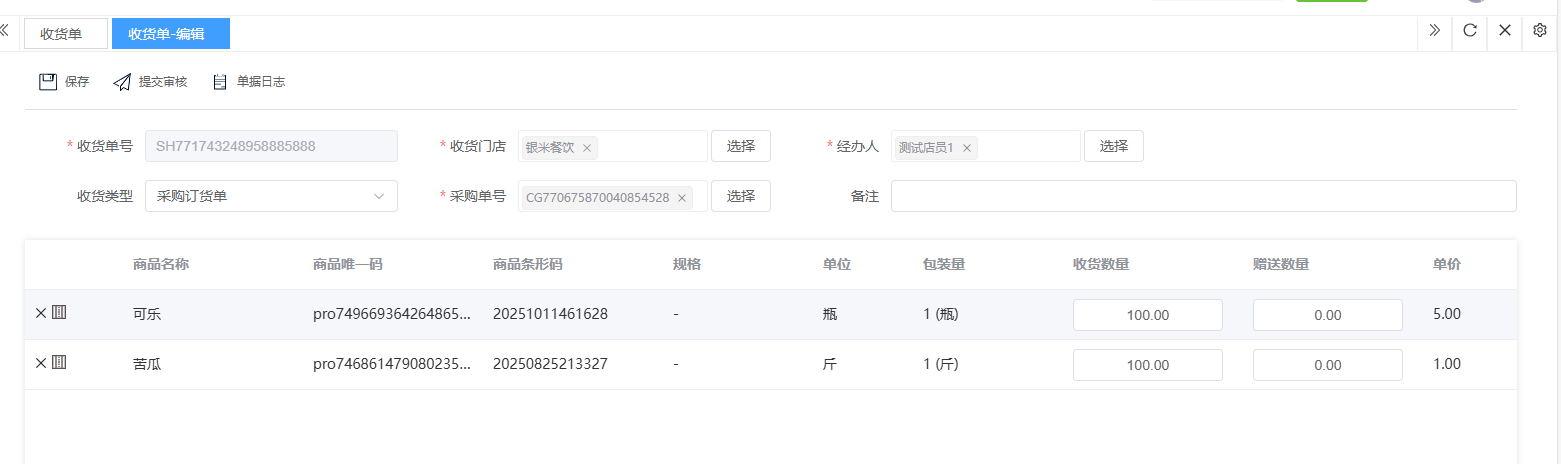The width and height of the screenshot is (1561, 464).
Task: Remove the 银米餐饮 store tag
Action: 587,148
